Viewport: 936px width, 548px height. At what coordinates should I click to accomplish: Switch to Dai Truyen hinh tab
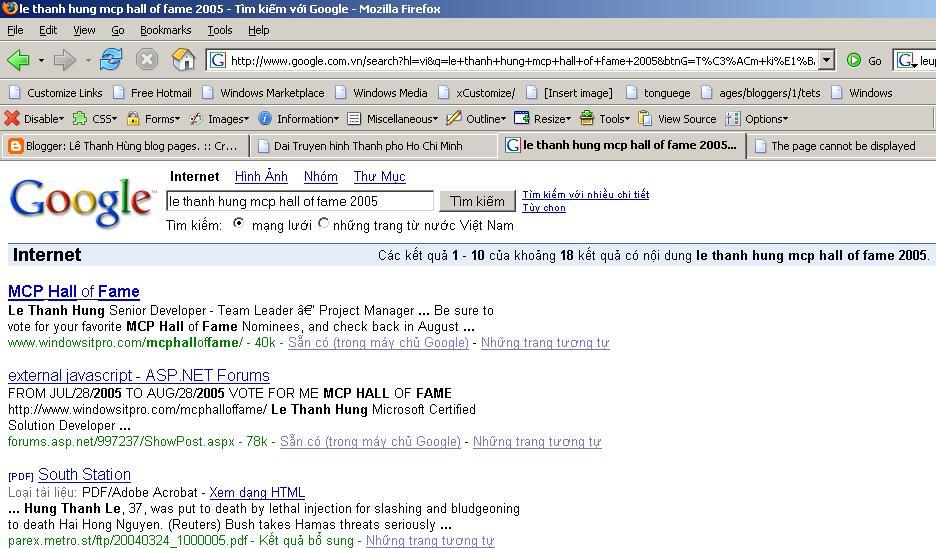pos(373,146)
